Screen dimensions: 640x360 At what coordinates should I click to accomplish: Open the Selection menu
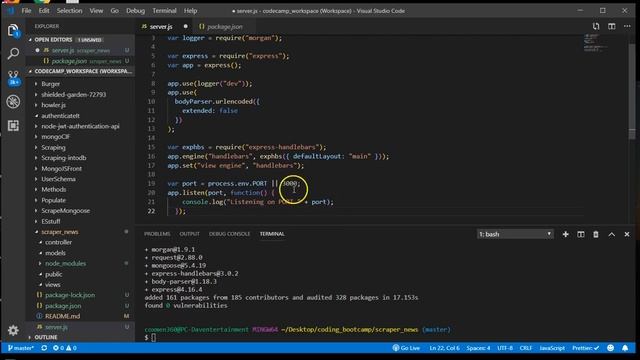[69, 11]
